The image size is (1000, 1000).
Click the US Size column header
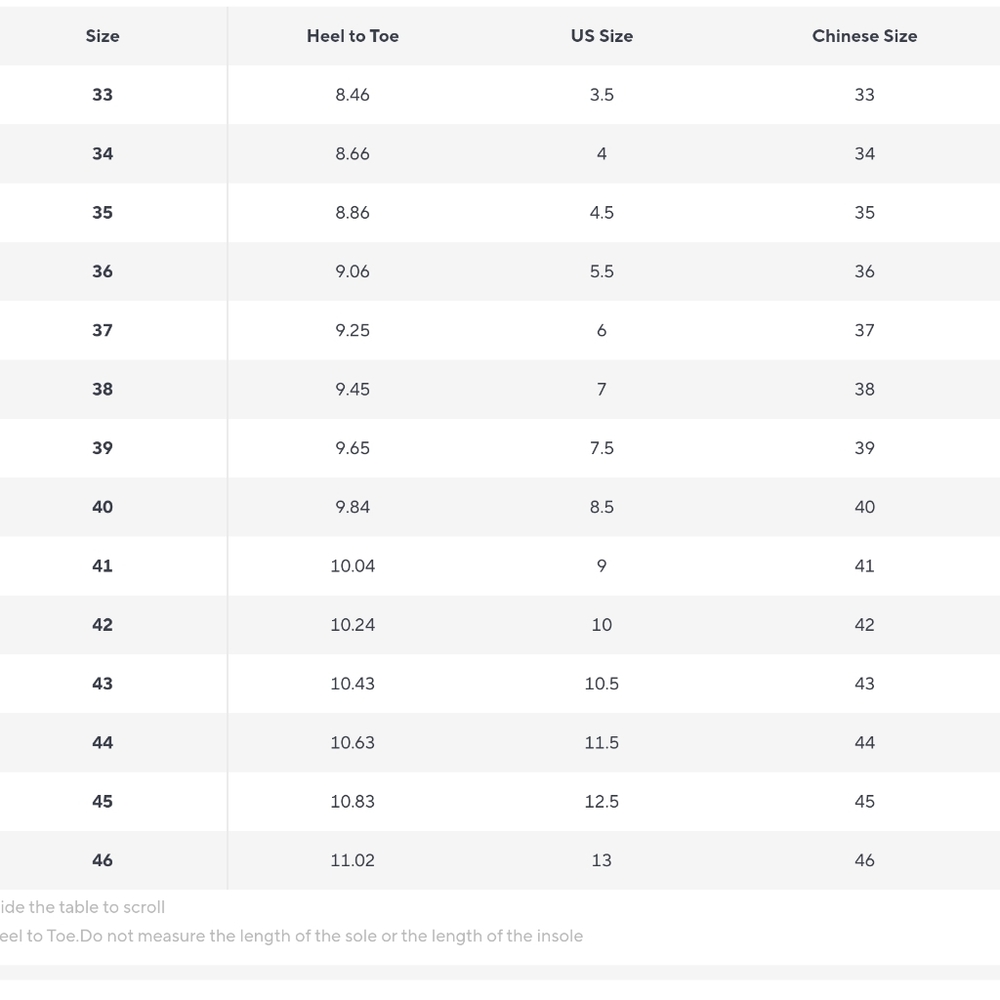pyautogui.click(x=601, y=36)
